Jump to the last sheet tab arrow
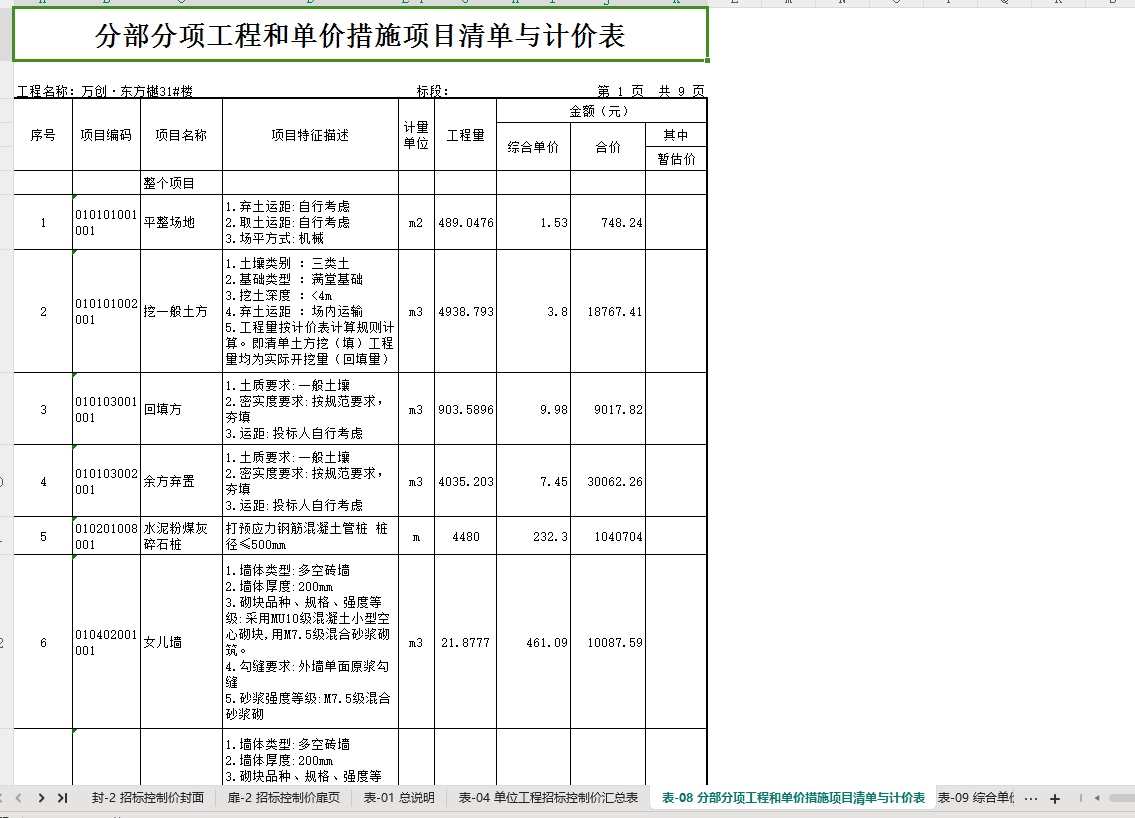 (x=63, y=798)
